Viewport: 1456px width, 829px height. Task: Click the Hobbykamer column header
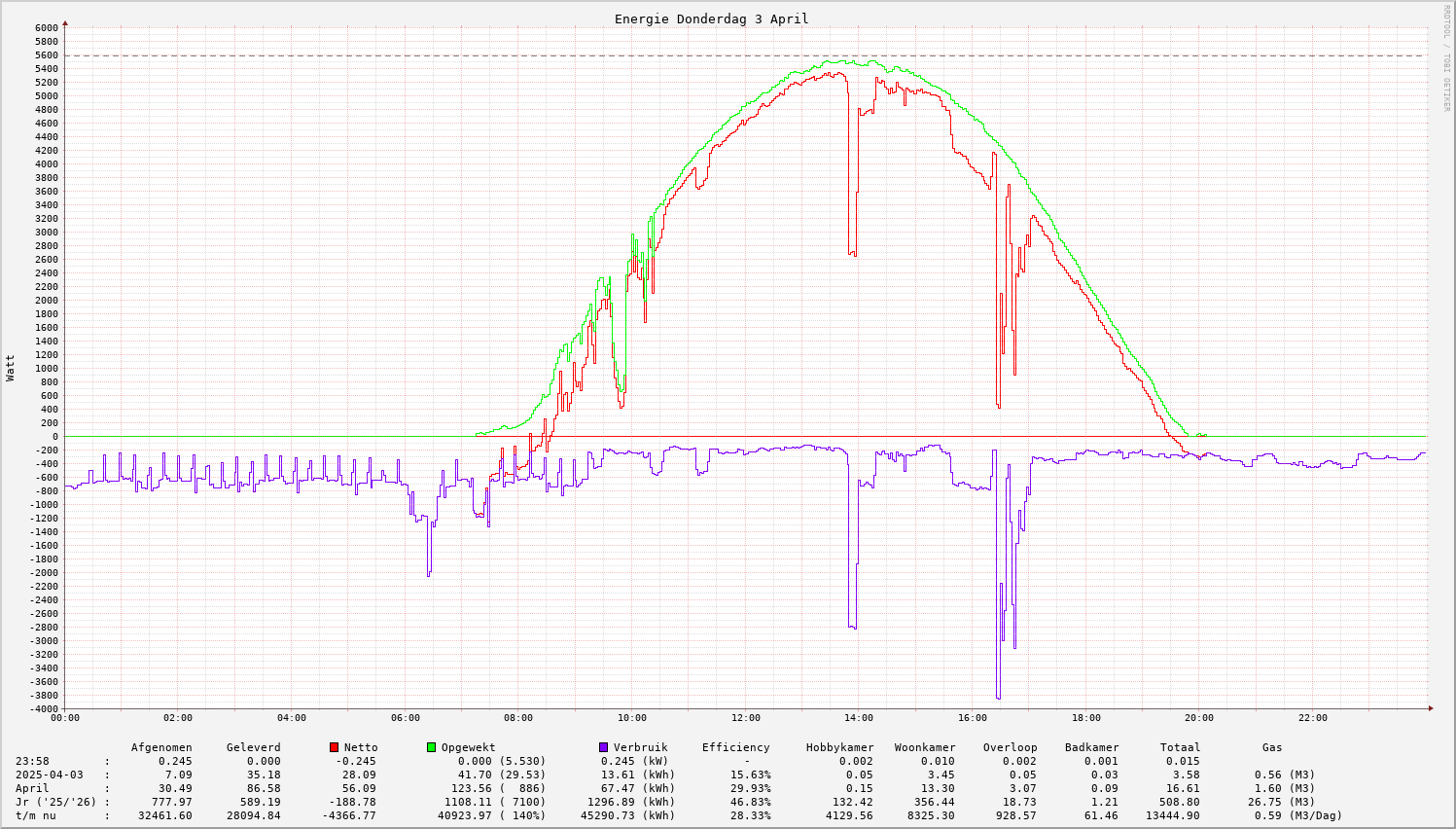tap(839, 747)
